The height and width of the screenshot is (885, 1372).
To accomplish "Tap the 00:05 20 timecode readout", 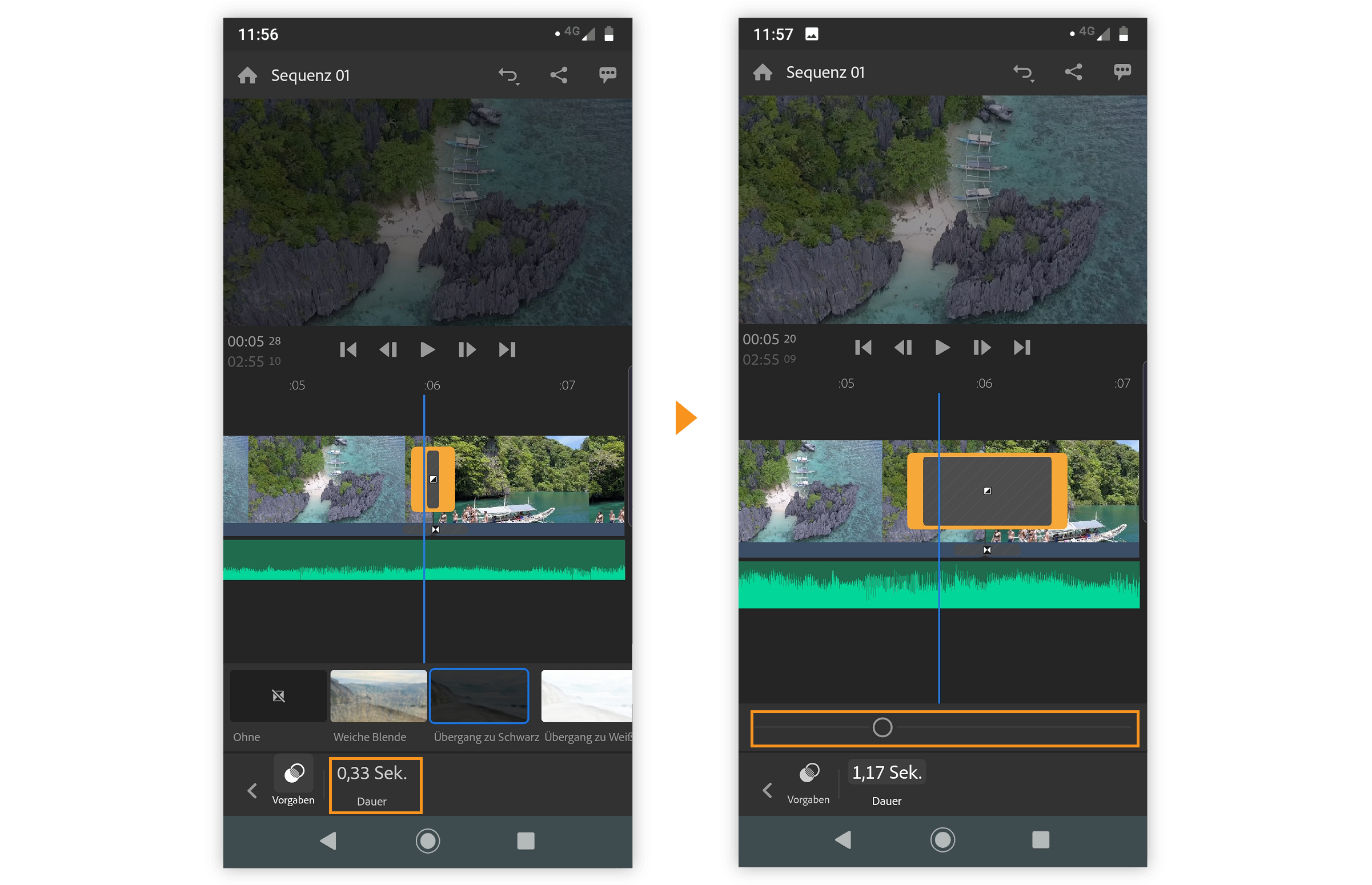I will pos(769,339).
